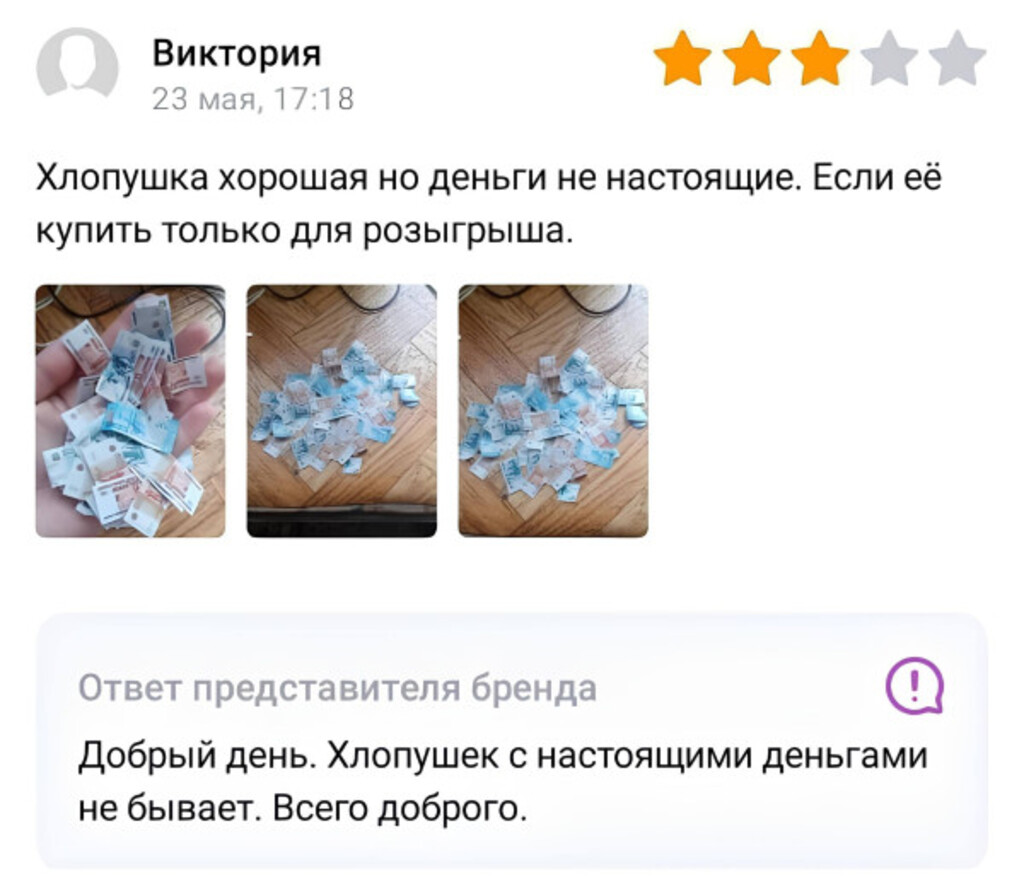Click the review date 23 мая, 17:18

pyautogui.click(x=253, y=99)
